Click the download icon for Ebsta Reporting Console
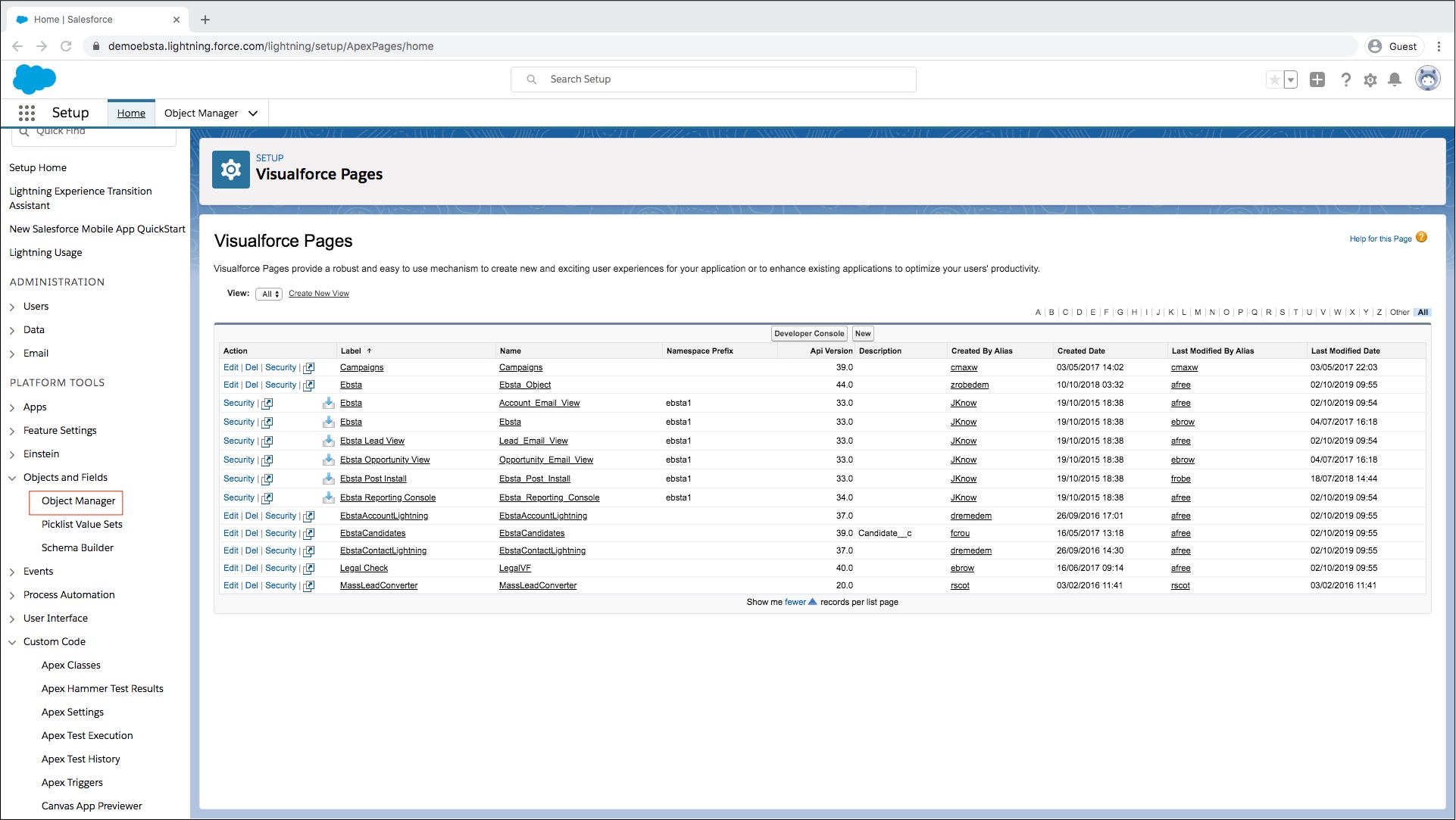Image resolution: width=1456 pixels, height=820 pixels. click(329, 497)
